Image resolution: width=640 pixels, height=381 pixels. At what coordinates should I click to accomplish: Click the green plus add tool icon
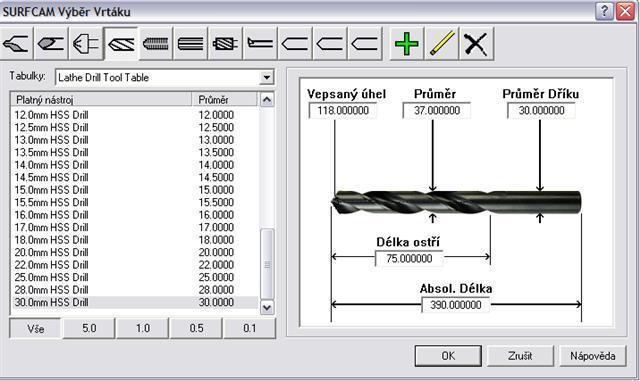point(407,43)
